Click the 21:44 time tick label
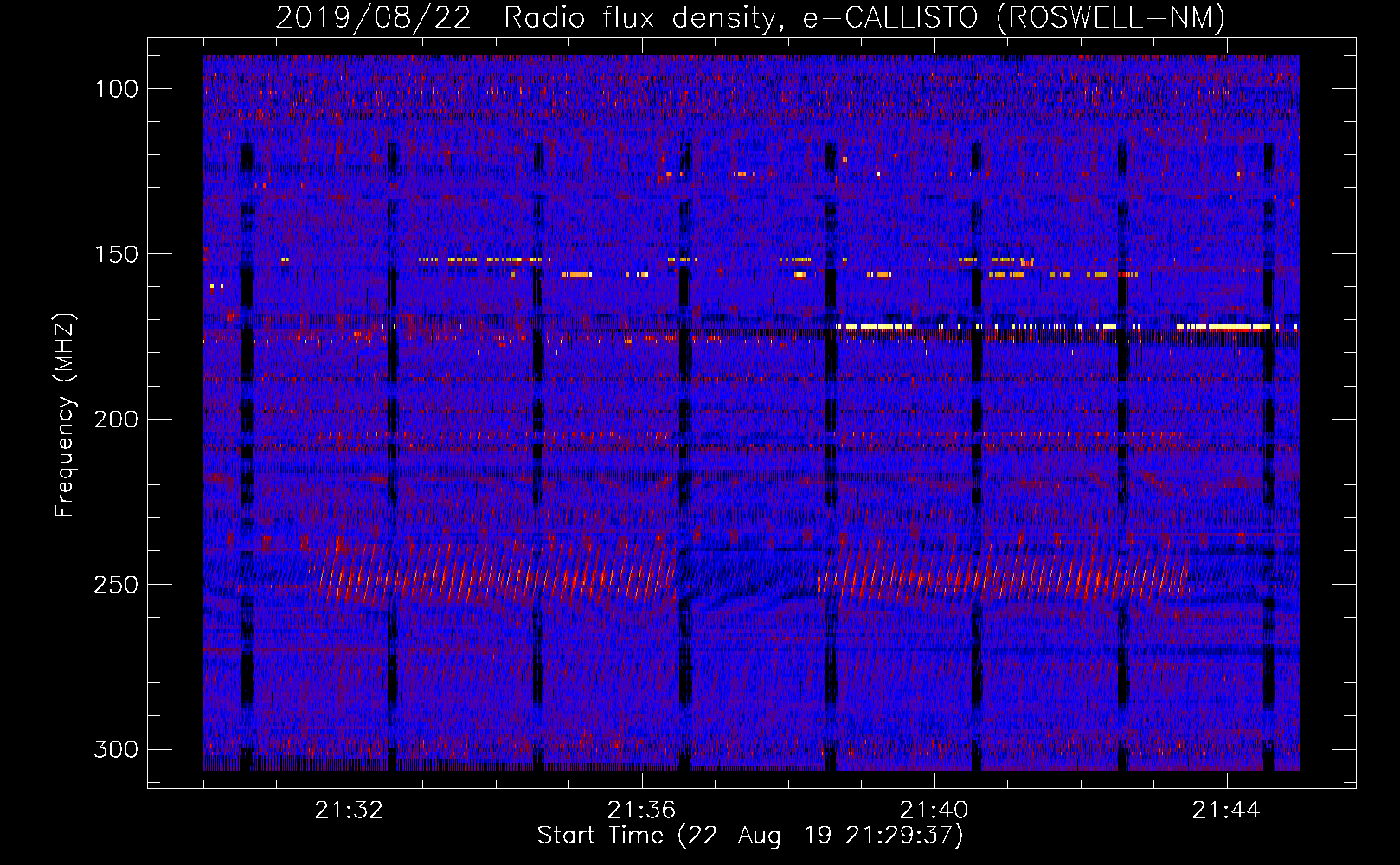Viewport: 1400px width, 865px height. coord(1226,811)
